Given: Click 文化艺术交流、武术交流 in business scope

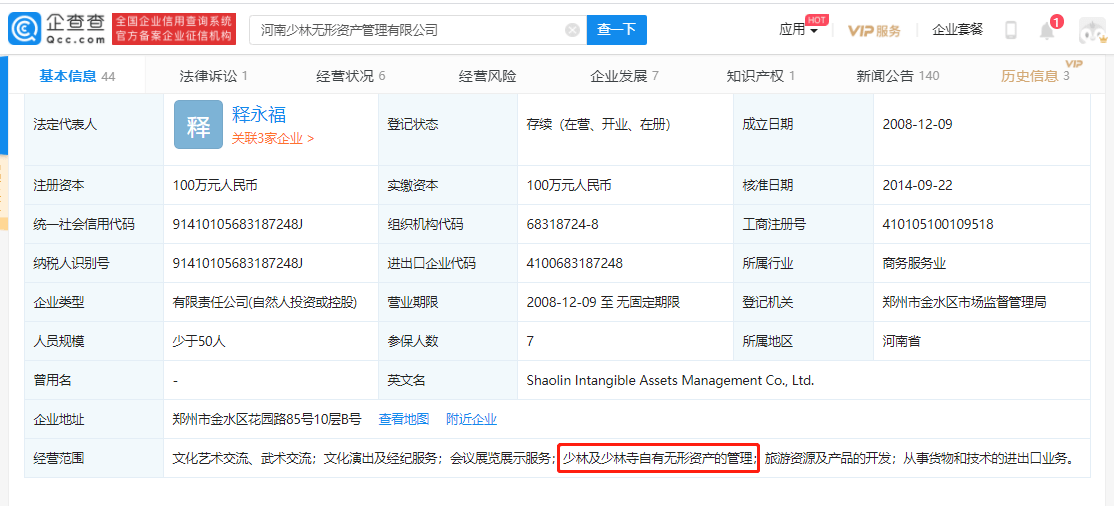Looking at the screenshot, I should (242, 458).
